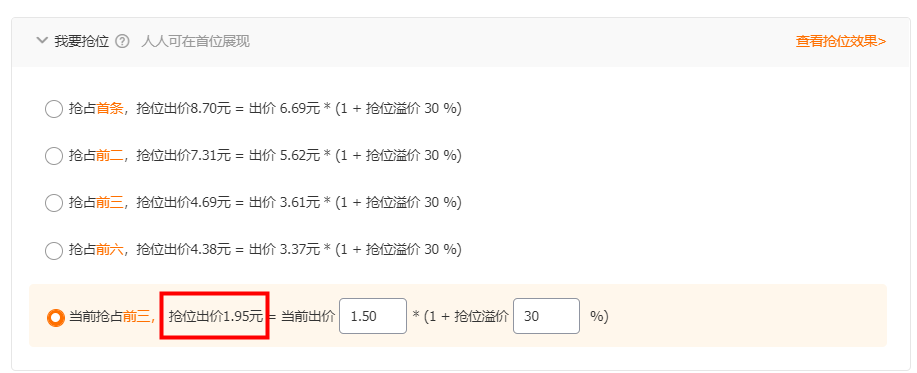Viewport: 917px width, 373px height.
Task: Click the highlighted 抢位出价1.95元 text
Action: point(216,317)
